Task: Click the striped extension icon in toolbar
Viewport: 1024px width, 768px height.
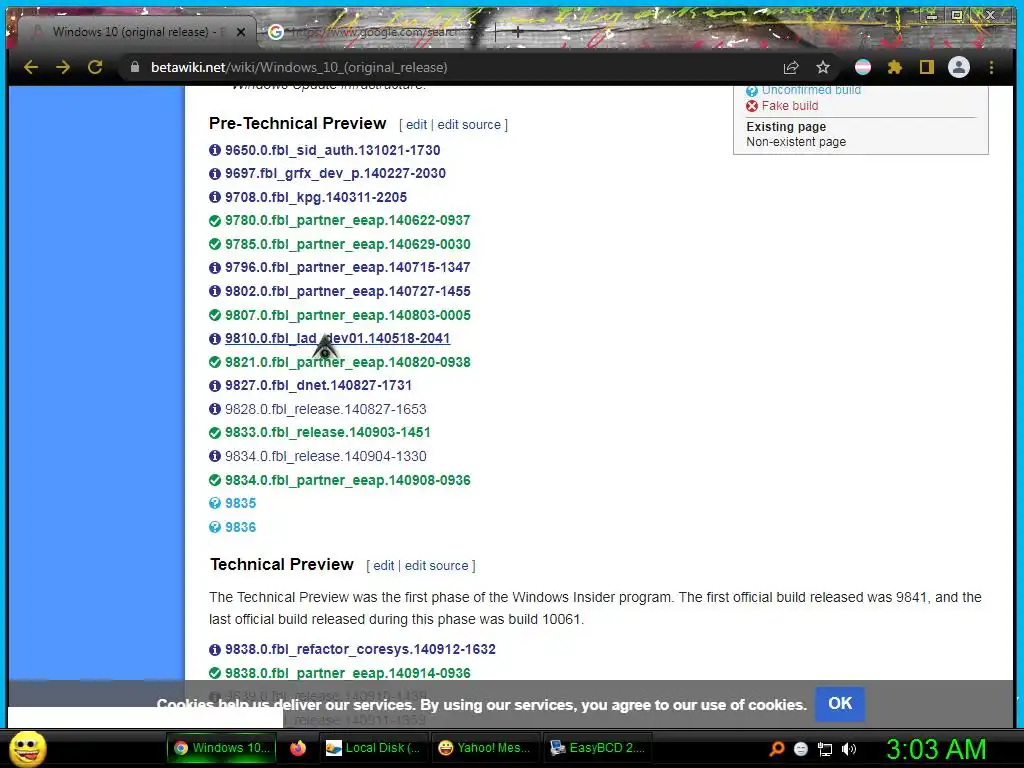Action: tap(863, 67)
